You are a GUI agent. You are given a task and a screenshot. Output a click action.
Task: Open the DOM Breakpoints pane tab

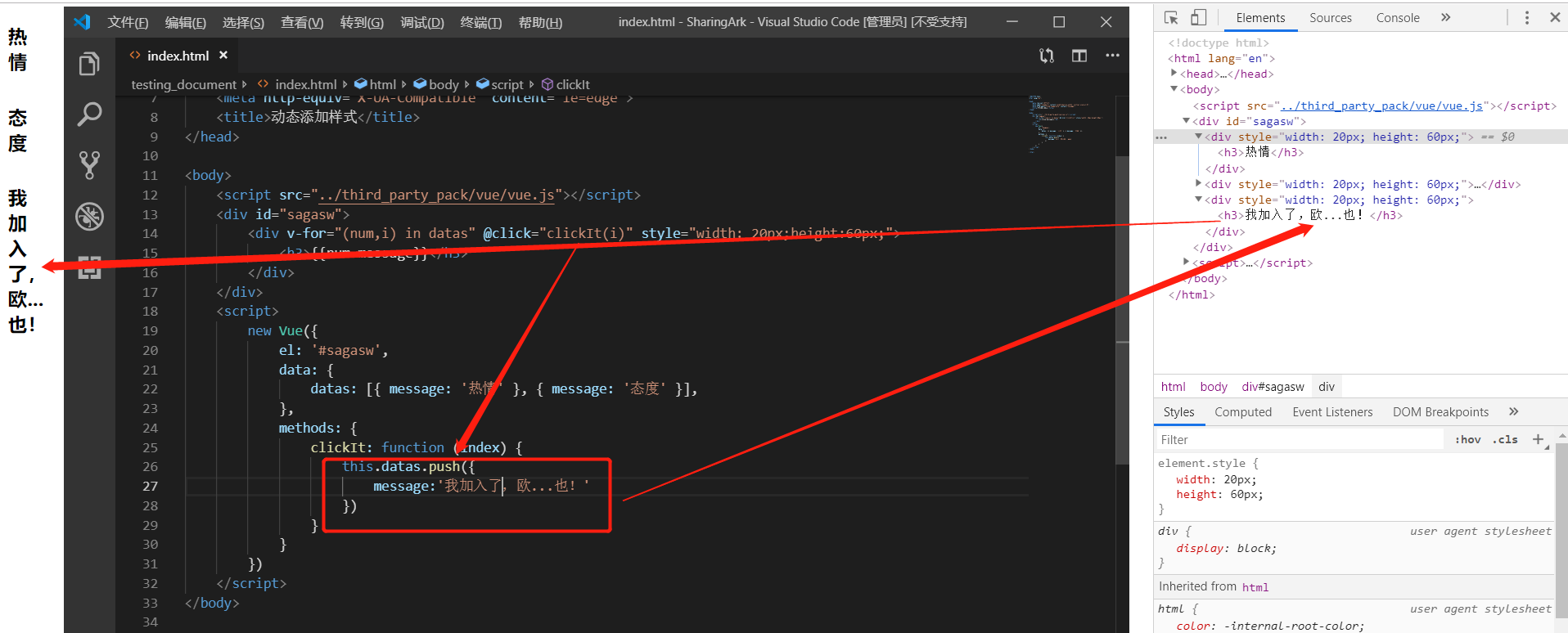tap(1440, 411)
